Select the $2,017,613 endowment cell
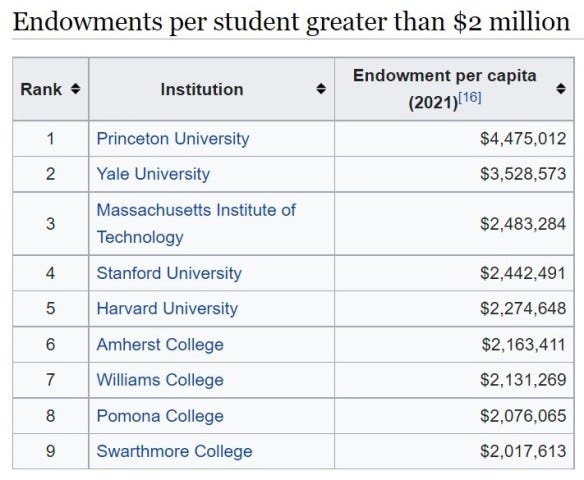The height and width of the screenshot is (480, 584). [454, 451]
